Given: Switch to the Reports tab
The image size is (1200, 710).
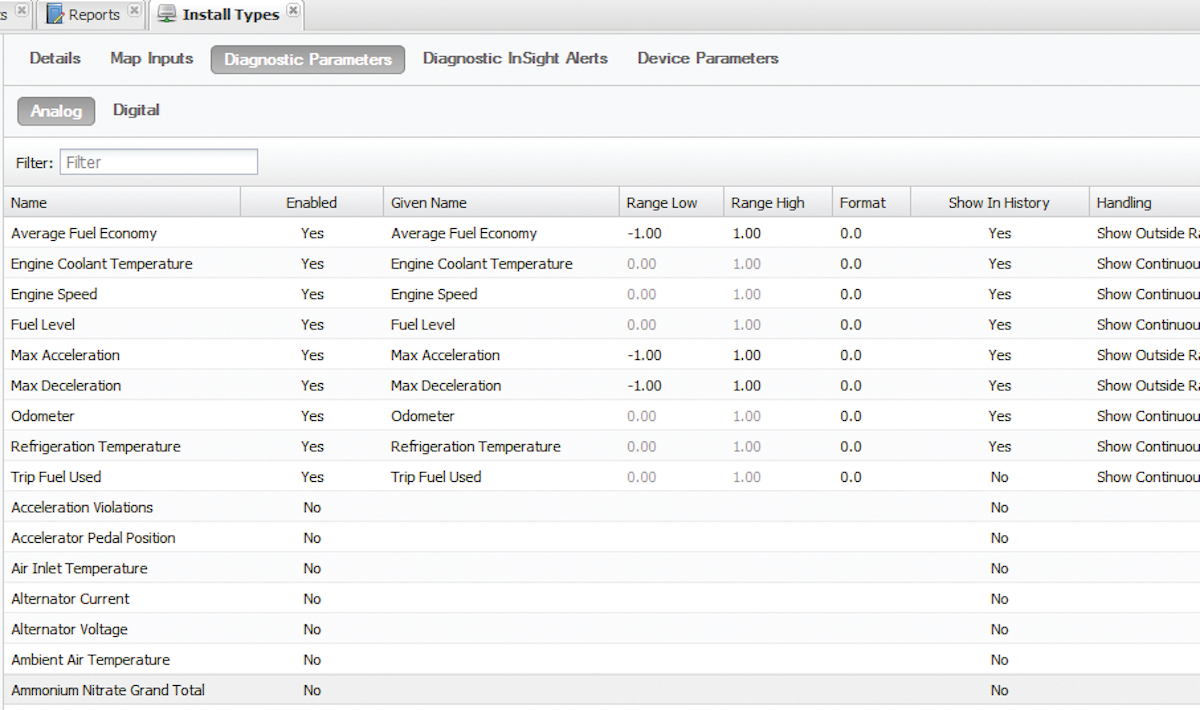Looking at the screenshot, I should [93, 15].
